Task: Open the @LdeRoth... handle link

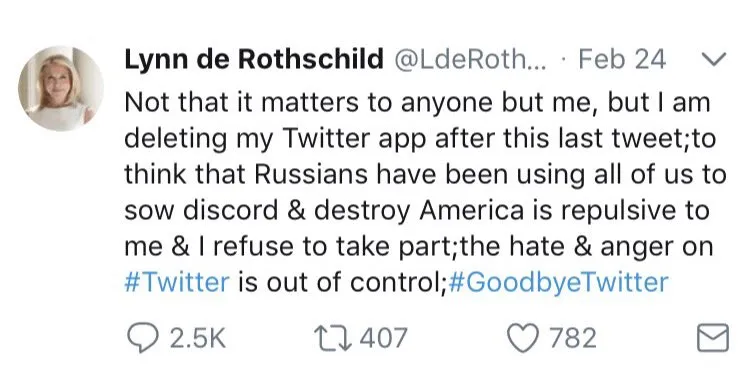Action: (470, 59)
